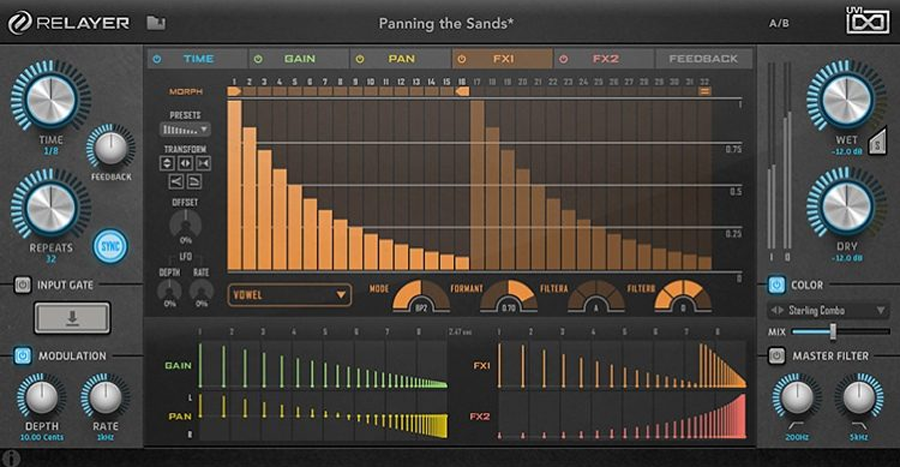This screenshot has height=467, width=900.
Task: Click the preset name Panning the Sands
Action: pos(446,24)
